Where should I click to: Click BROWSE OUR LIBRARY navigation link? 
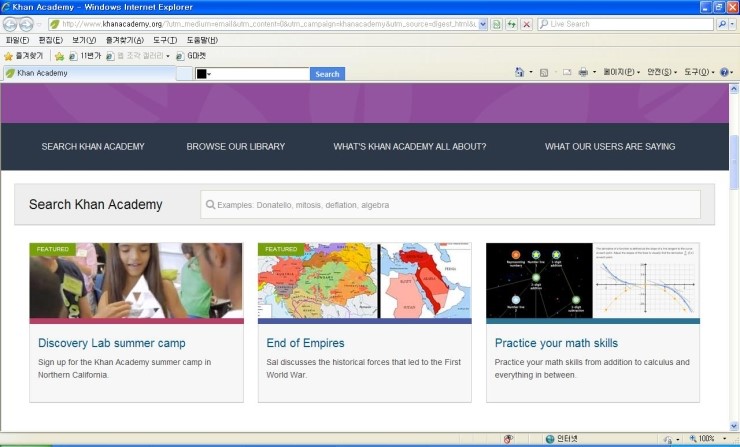(235, 147)
